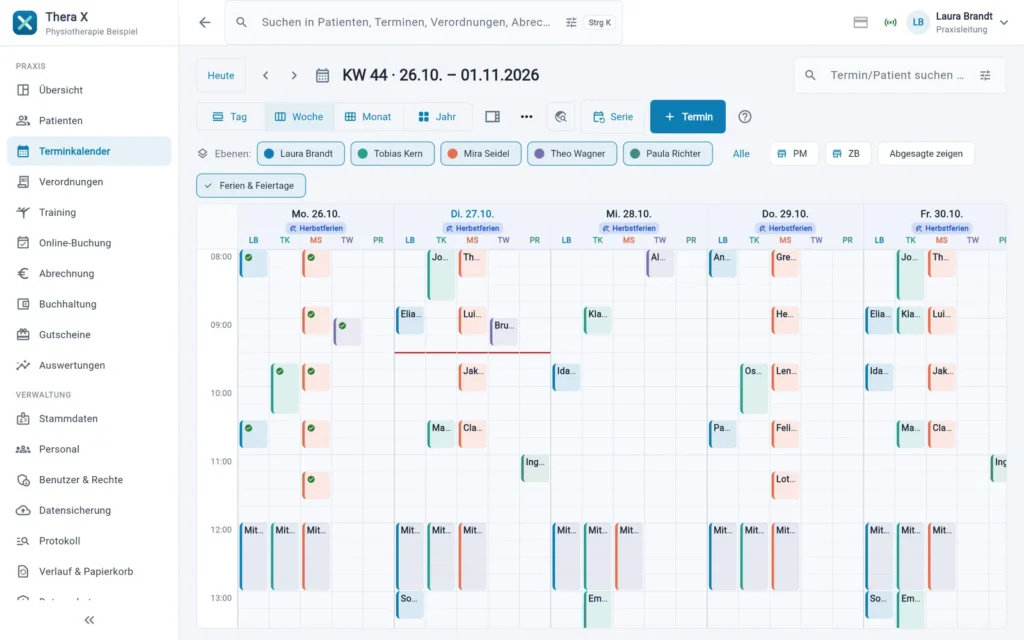1024x640 pixels.
Task: Click the Di. 27.10. day header
Action: click(x=472, y=214)
